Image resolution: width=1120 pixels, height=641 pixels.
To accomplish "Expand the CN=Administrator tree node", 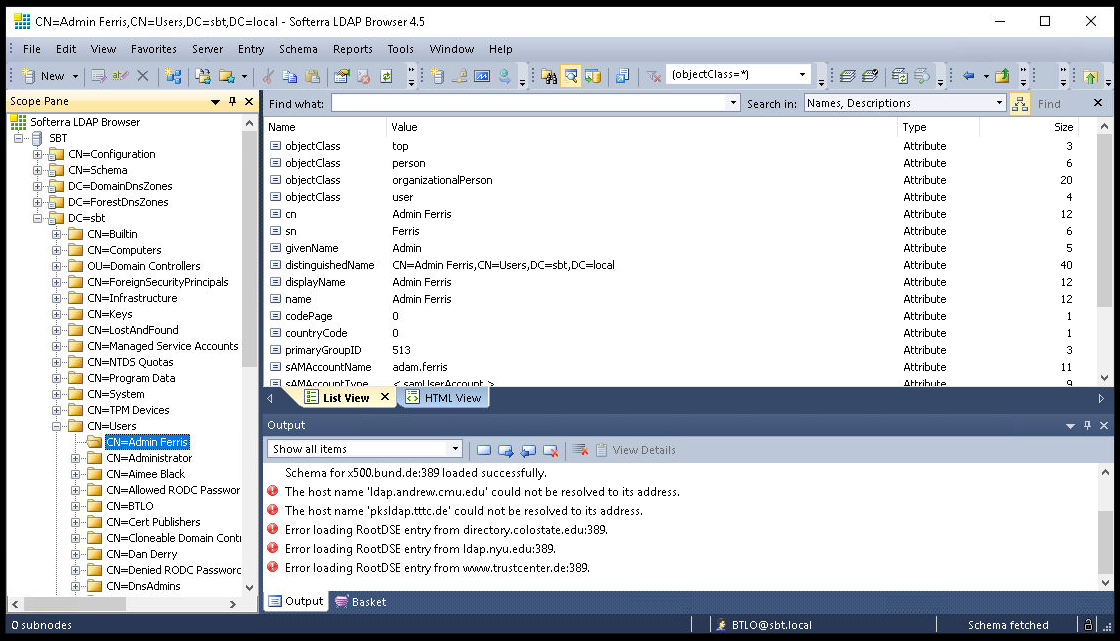I will click(75, 459).
